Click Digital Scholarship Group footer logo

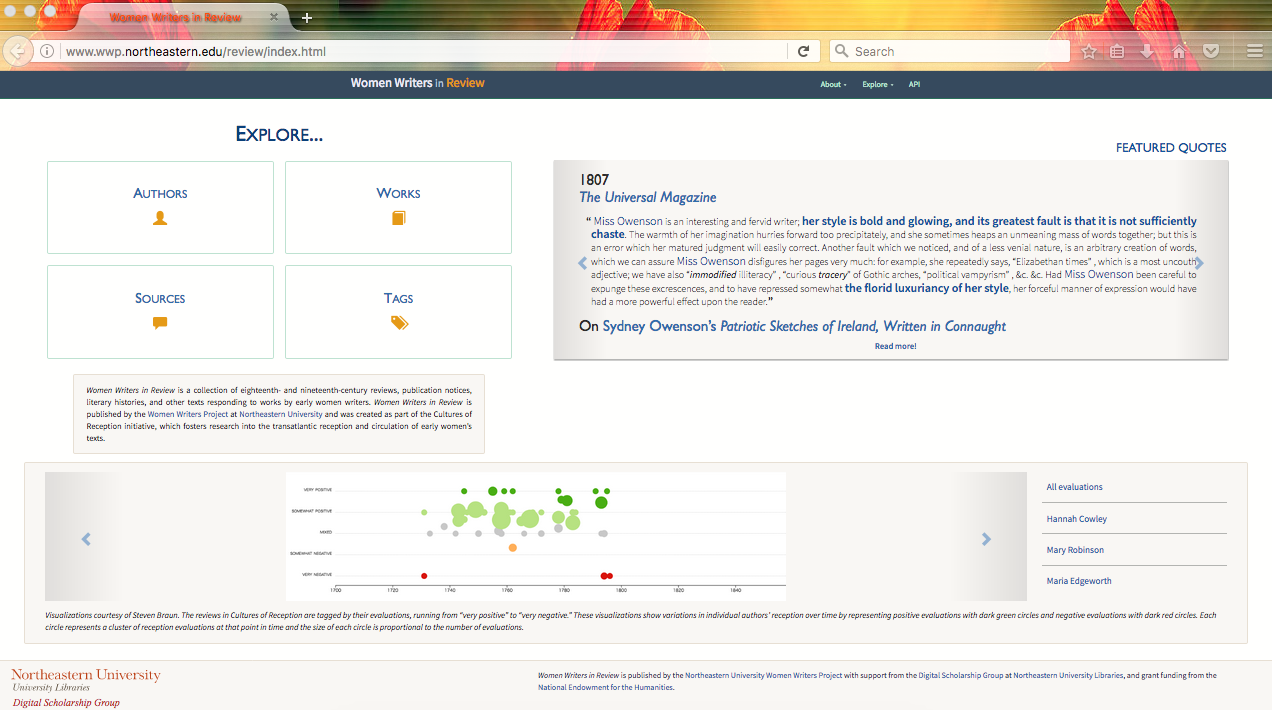(x=66, y=702)
